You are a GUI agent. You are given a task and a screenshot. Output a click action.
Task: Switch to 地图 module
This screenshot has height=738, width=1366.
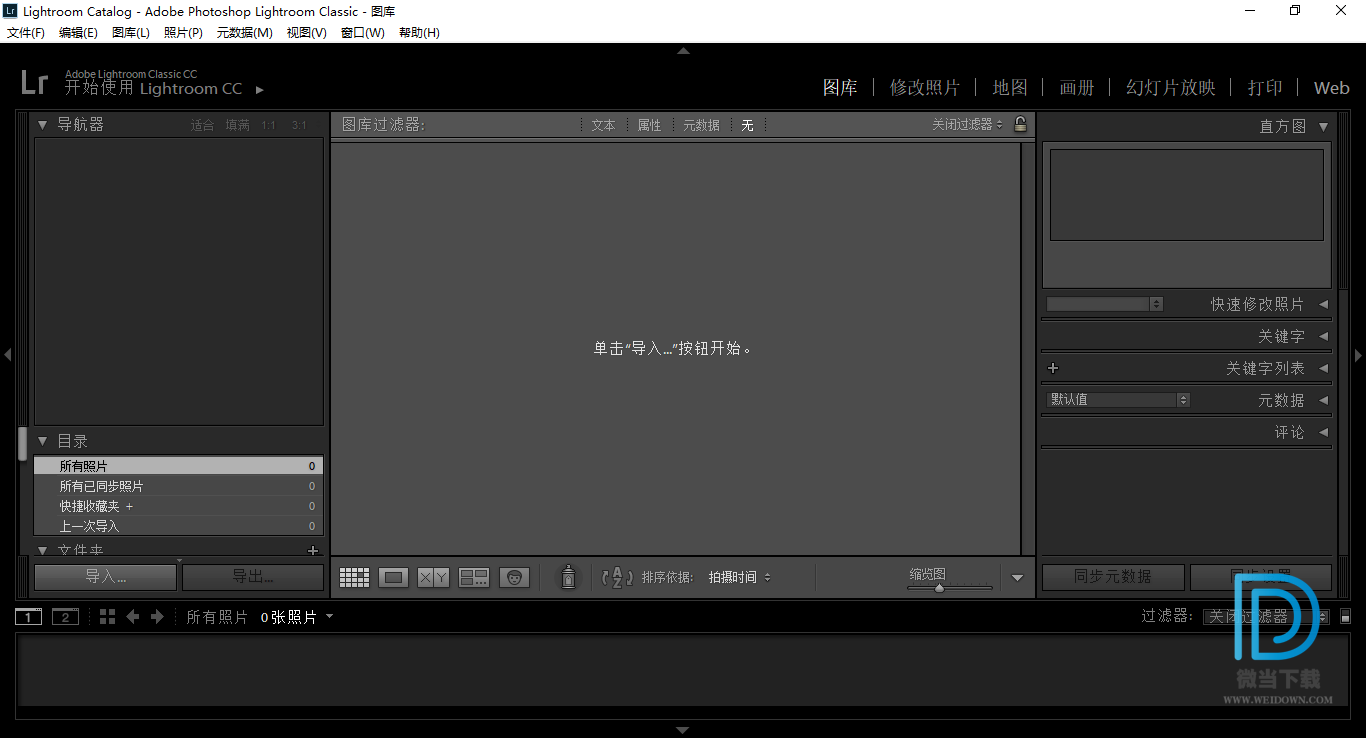[1010, 88]
